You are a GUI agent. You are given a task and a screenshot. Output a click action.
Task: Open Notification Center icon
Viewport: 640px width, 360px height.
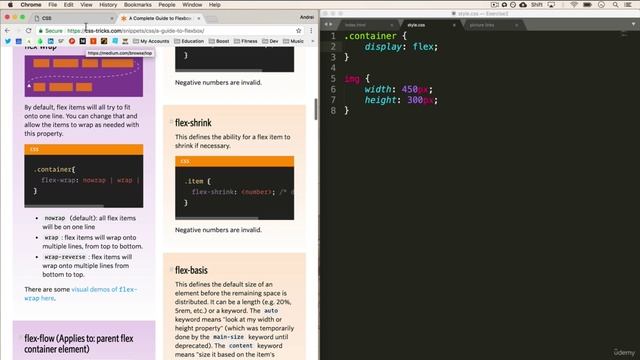[x=628, y=5]
